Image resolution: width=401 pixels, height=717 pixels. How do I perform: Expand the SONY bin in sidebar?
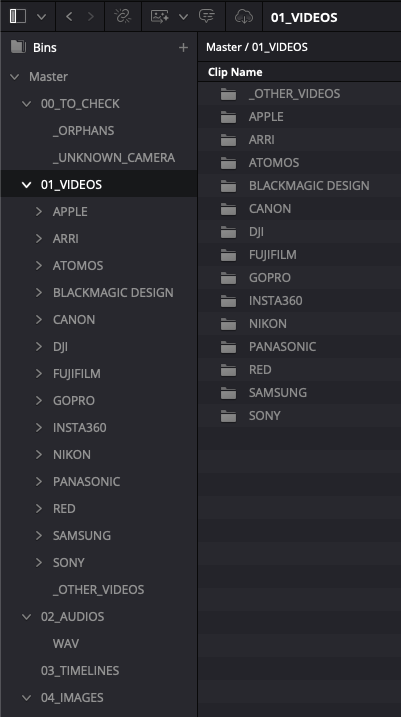(39, 562)
